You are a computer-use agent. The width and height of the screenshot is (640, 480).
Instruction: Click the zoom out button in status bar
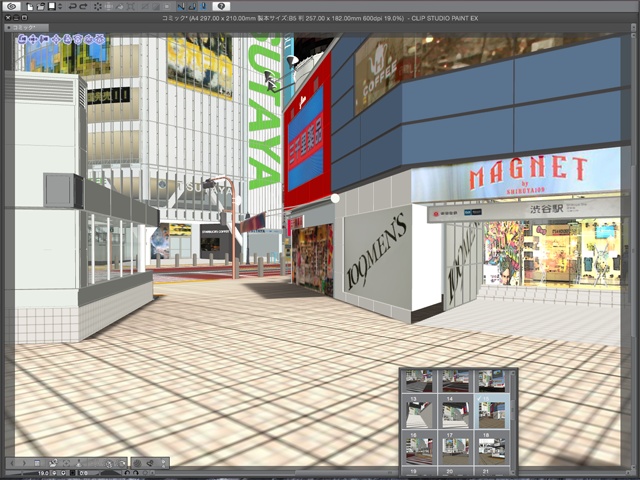54,473
